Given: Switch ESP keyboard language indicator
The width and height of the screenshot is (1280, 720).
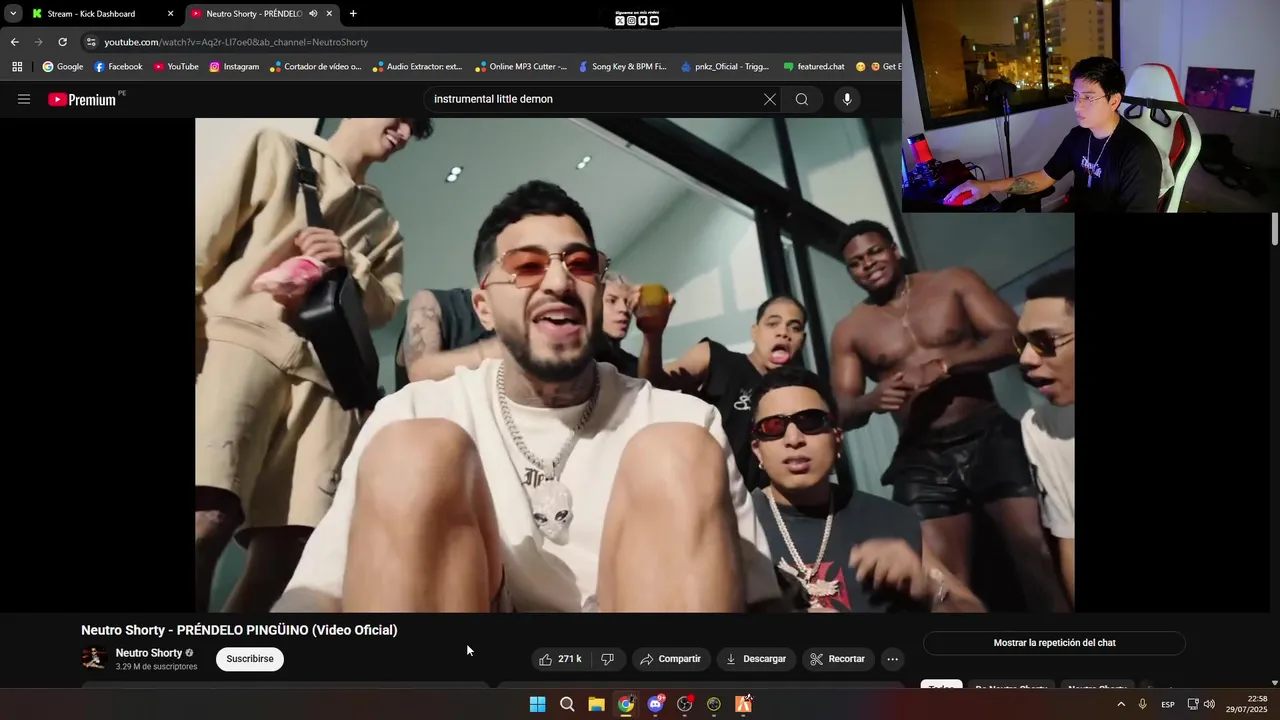Looking at the screenshot, I should [1167, 704].
